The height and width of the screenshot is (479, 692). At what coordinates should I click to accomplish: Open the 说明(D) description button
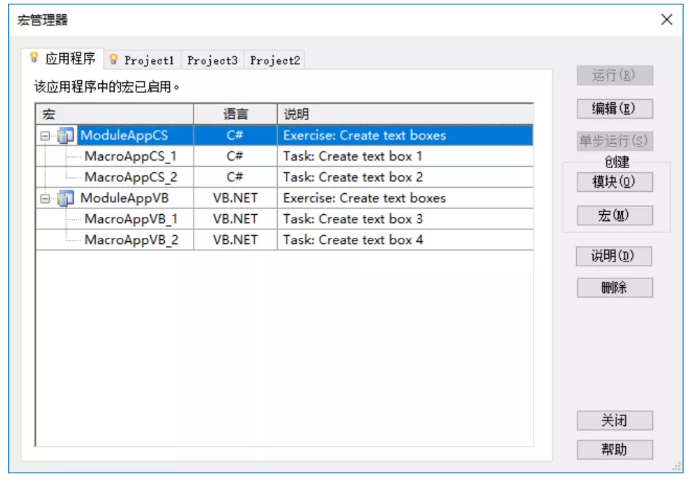pyautogui.click(x=613, y=256)
